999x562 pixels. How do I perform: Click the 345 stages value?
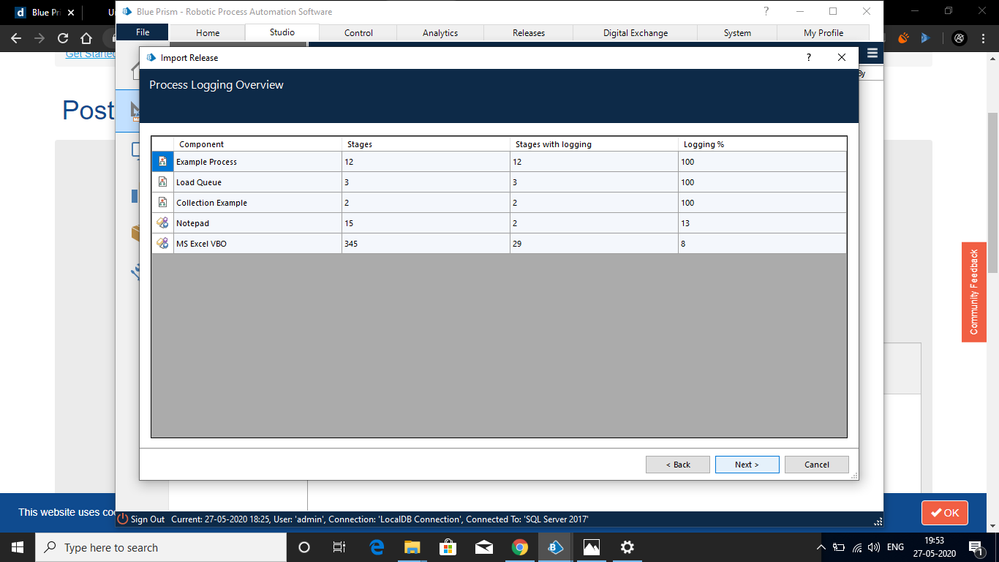(350, 243)
